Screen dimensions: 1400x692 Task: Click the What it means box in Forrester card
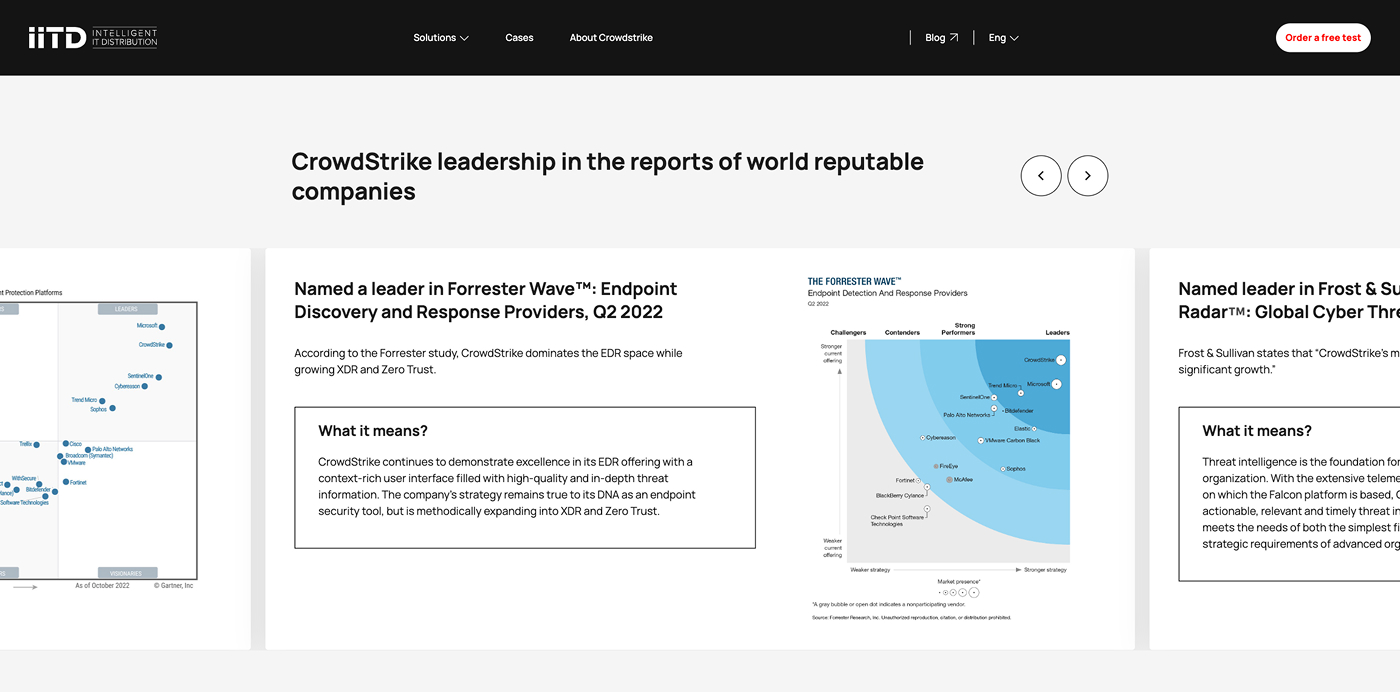pyautogui.click(x=524, y=477)
